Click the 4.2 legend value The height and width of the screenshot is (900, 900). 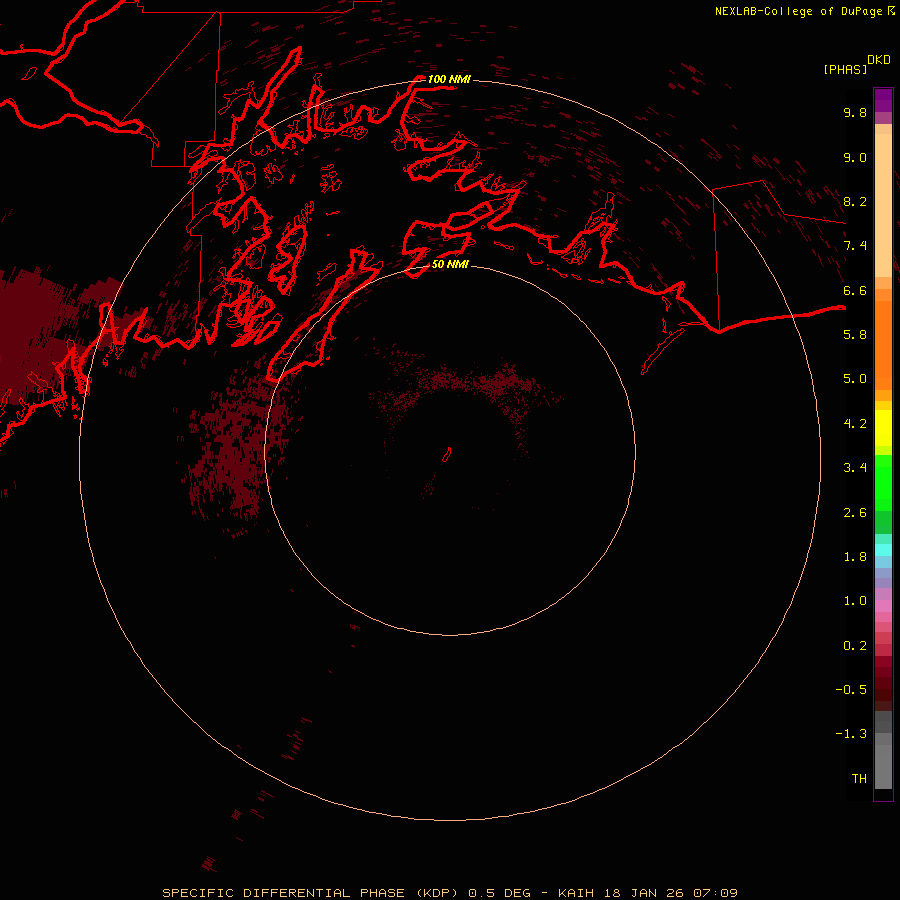click(x=855, y=424)
